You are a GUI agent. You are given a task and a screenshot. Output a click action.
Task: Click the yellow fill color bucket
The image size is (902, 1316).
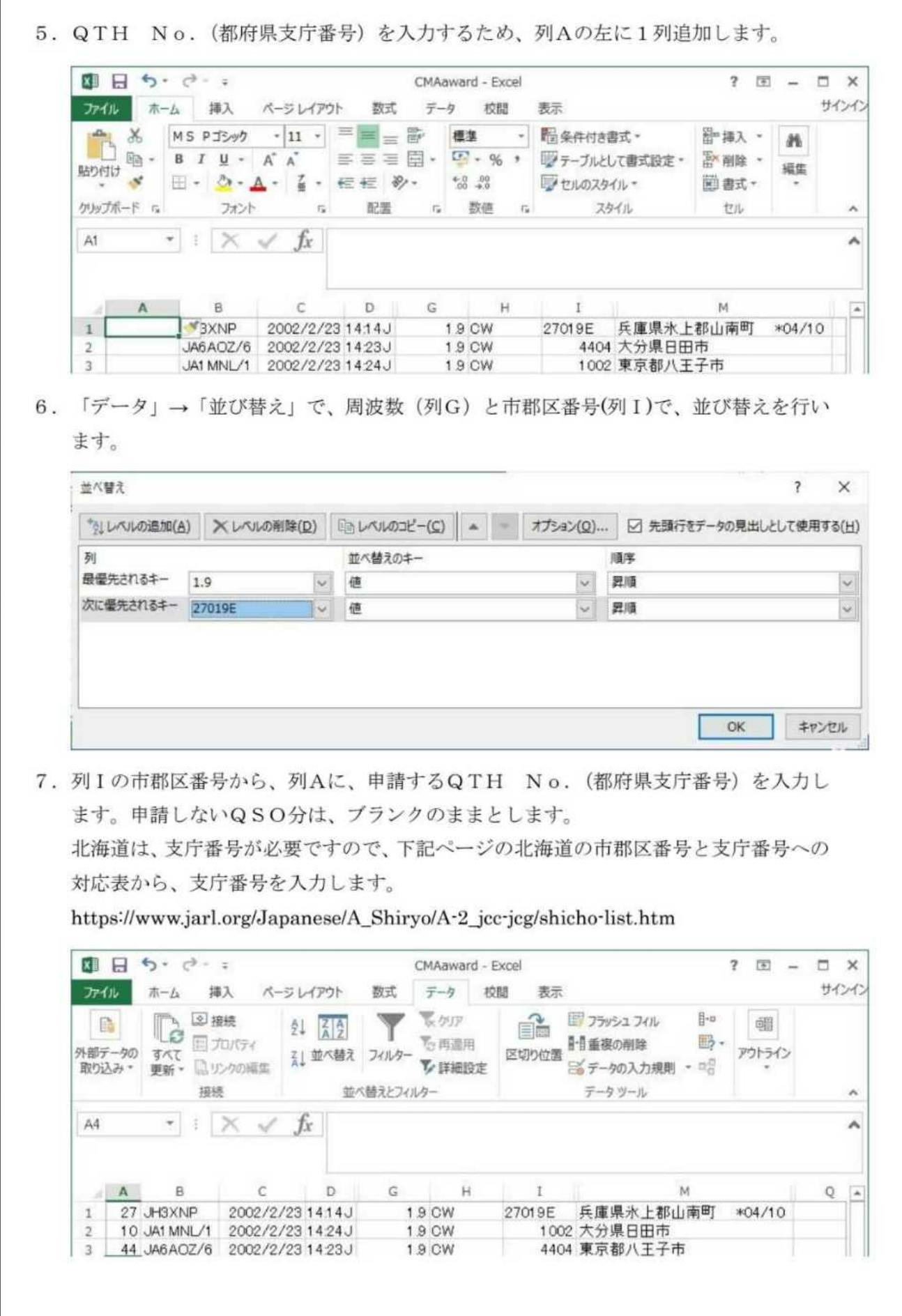223,183
